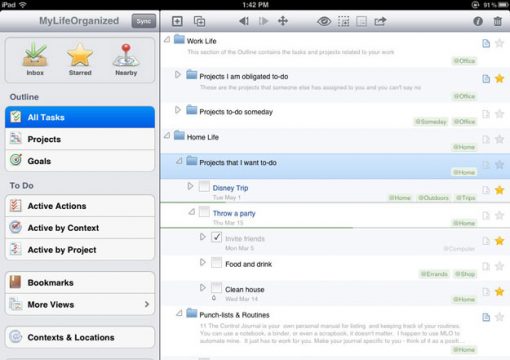Collapse the Work Life folder triangle
Viewport: 510px width, 360px height.
click(x=167, y=40)
